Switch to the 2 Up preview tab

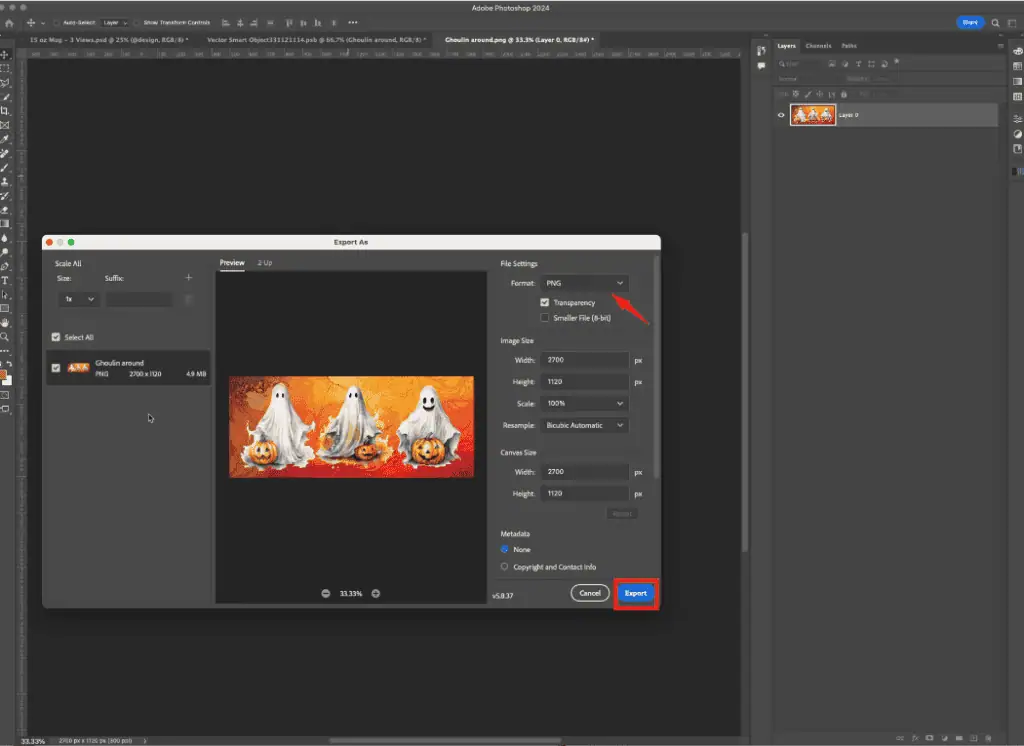point(265,262)
